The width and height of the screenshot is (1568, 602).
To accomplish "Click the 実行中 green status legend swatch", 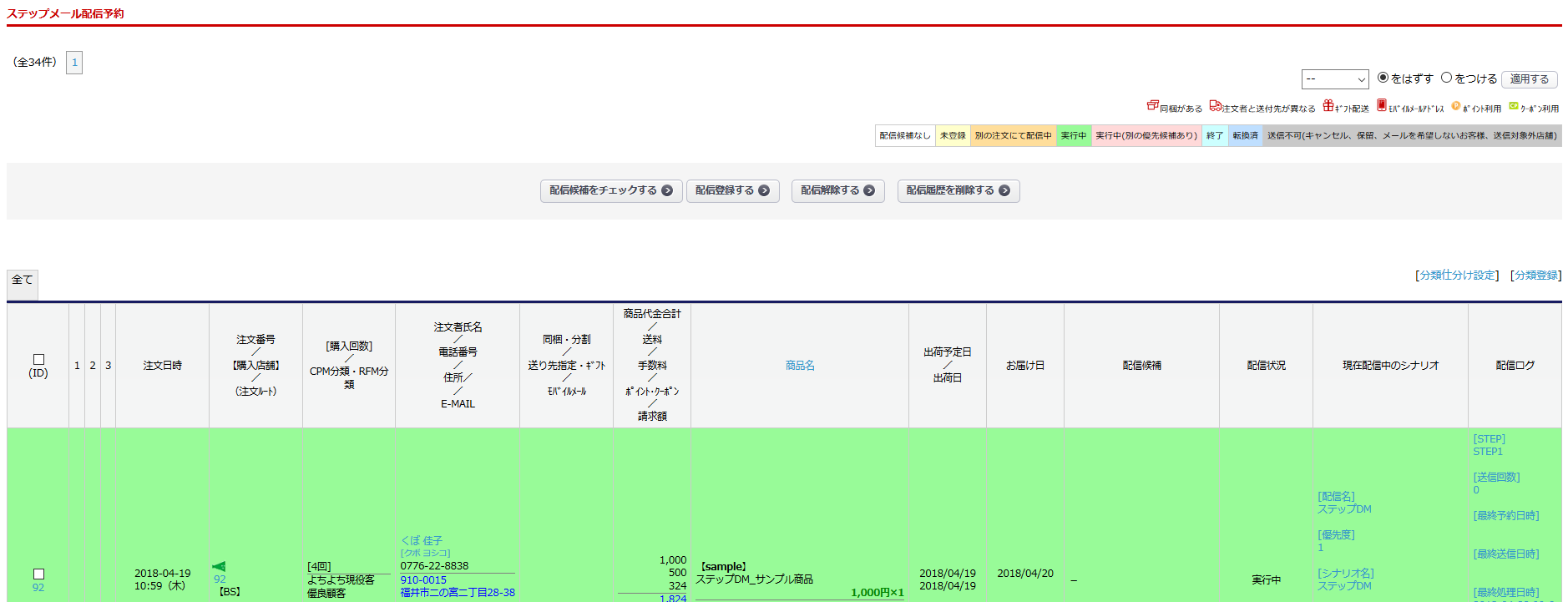I will click(1074, 135).
